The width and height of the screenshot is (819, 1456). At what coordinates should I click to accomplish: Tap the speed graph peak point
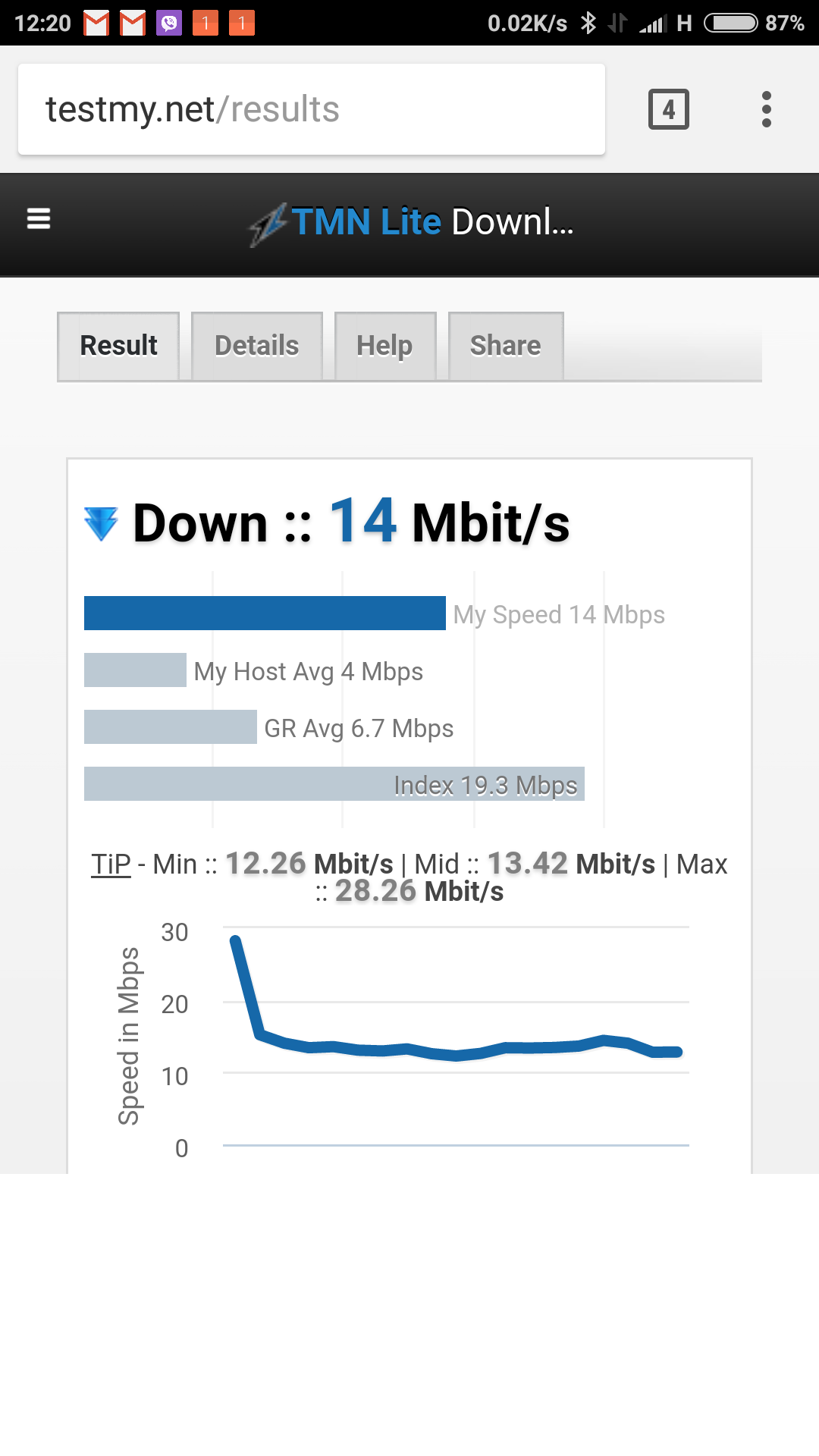click(236, 941)
